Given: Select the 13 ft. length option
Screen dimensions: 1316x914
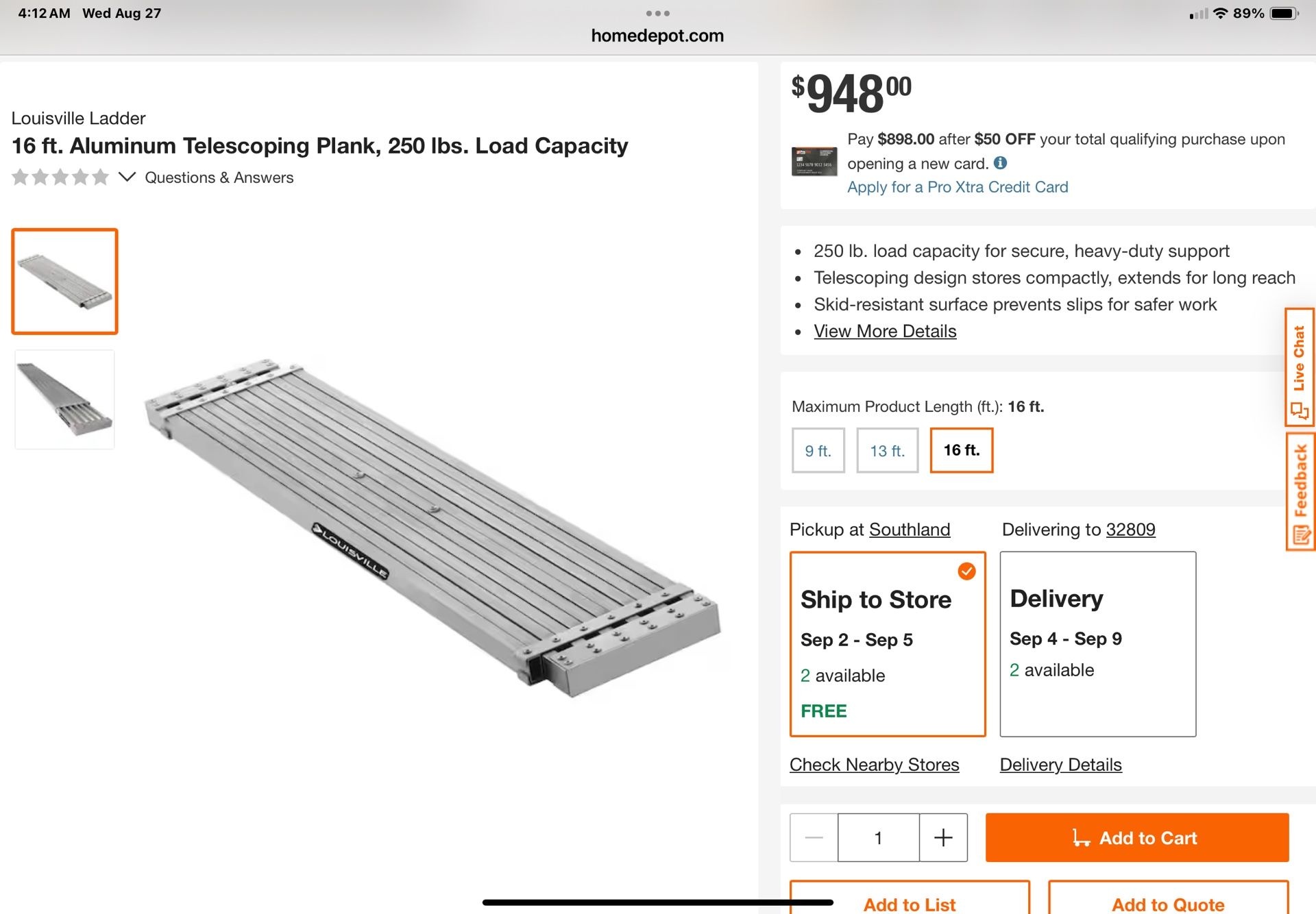Looking at the screenshot, I should point(887,451).
